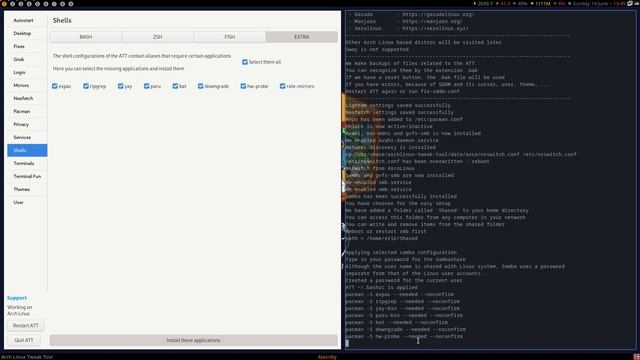Open the Privacy section in sidebar
Screen dimensions: 640x360
(x=27, y=124)
